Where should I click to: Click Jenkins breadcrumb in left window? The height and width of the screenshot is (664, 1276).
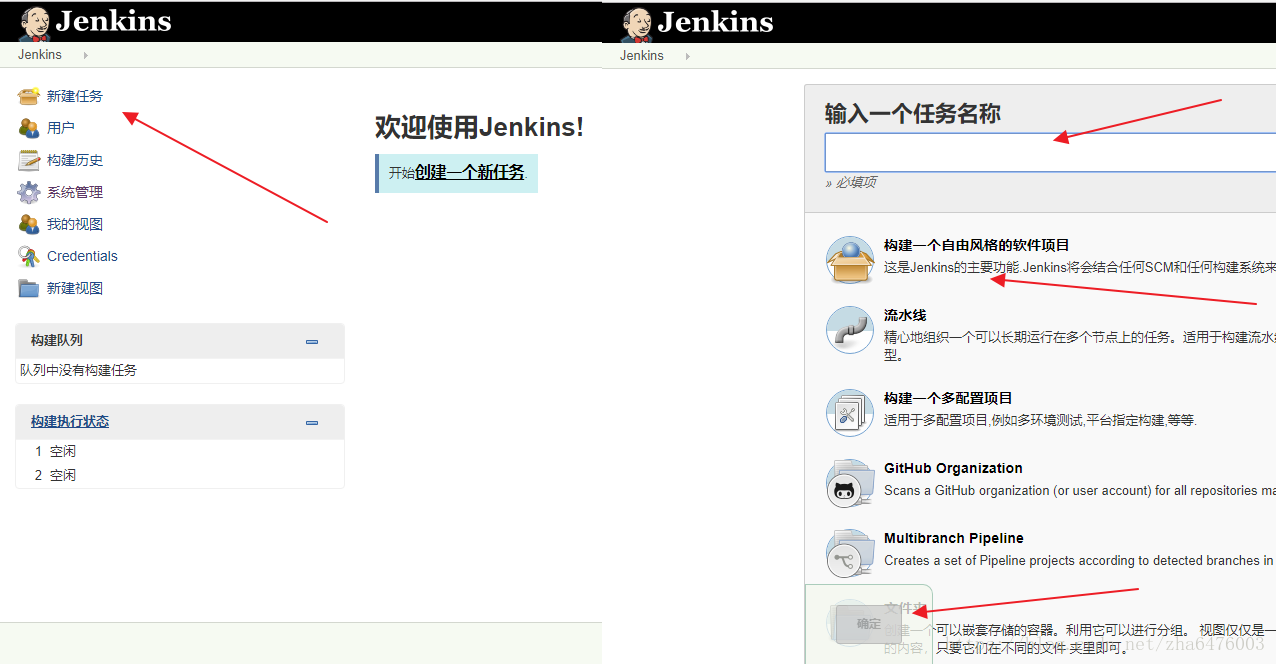pyautogui.click(x=40, y=55)
